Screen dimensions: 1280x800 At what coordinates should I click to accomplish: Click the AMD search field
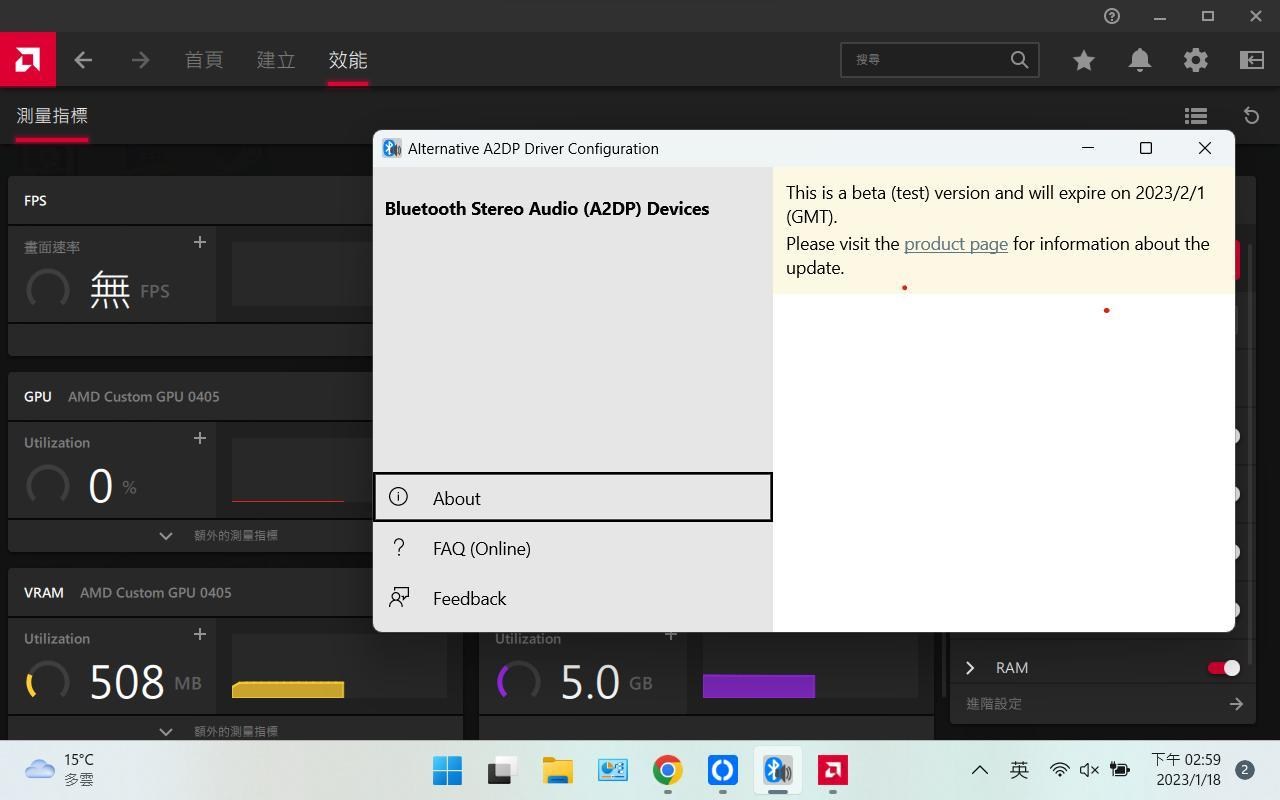point(927,60)
